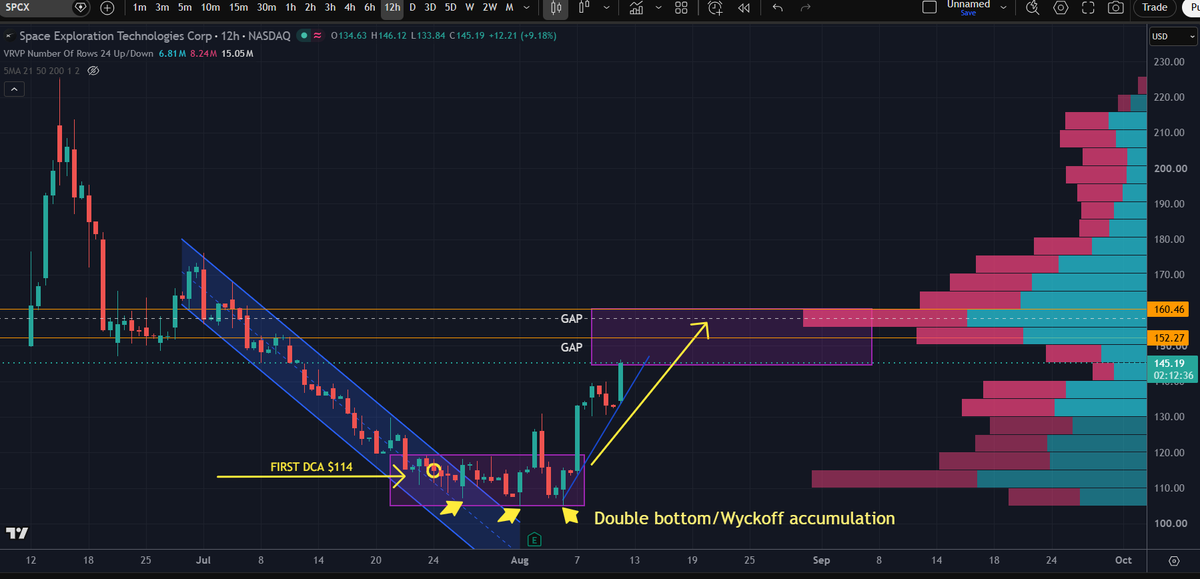The height and width of the screenshot is (579, 1200).
Task: Click the green market status dot
Action: tap(303, 35)
